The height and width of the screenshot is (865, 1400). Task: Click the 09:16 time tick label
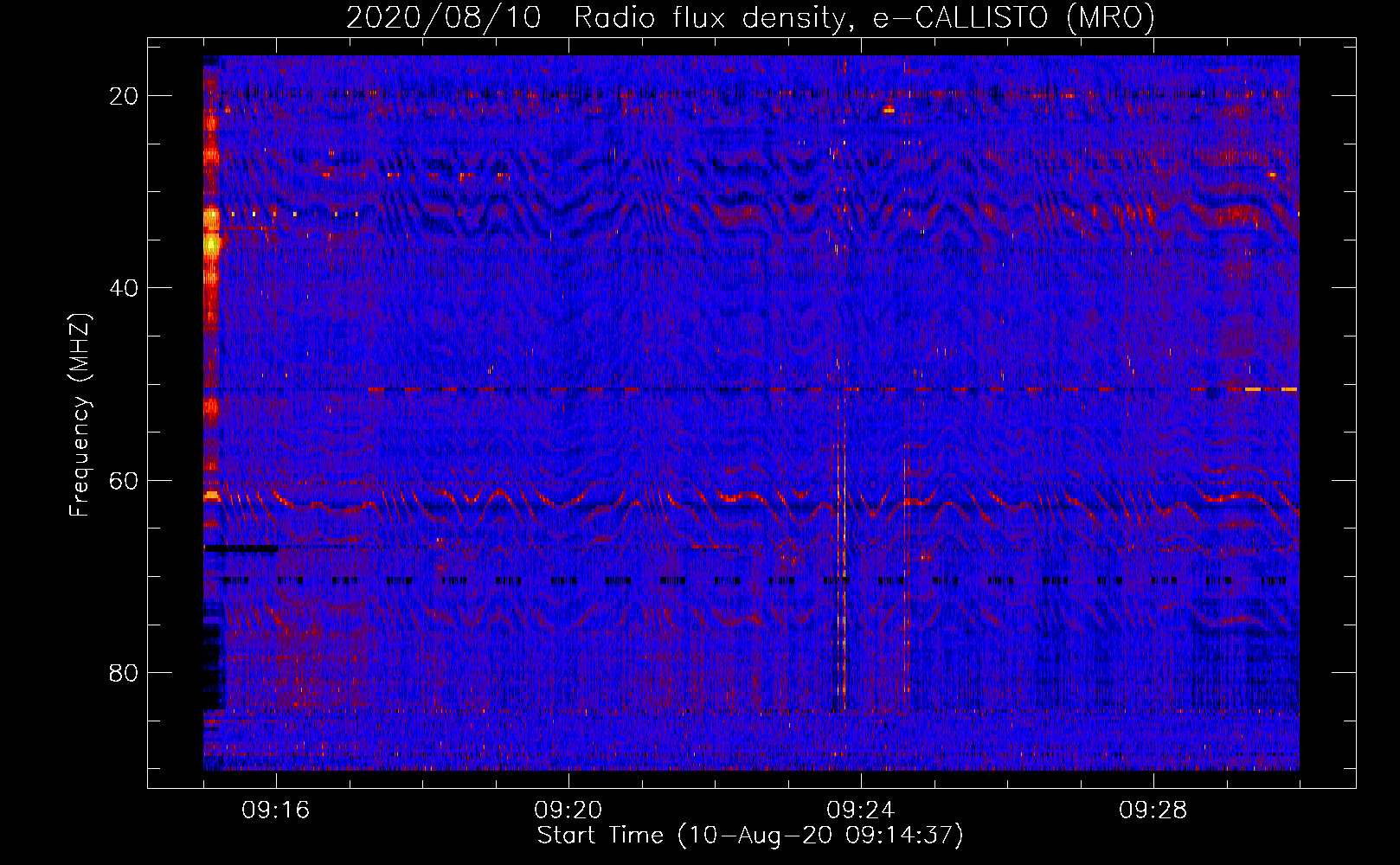point(276,811)
